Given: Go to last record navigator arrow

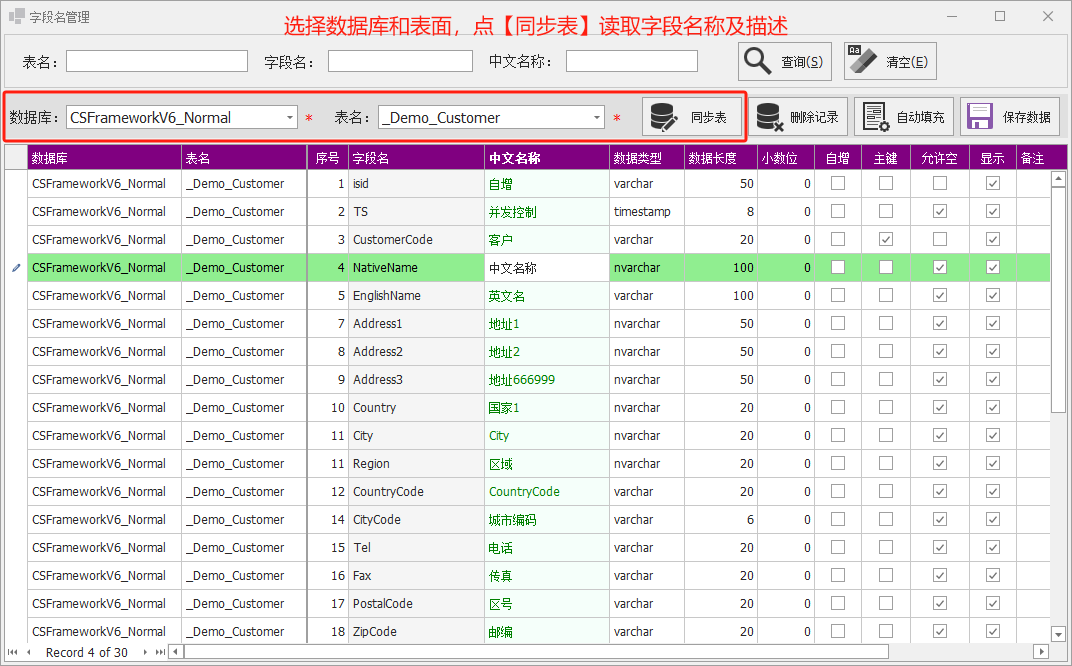Looking at the screenshot, I should [160, 652].
